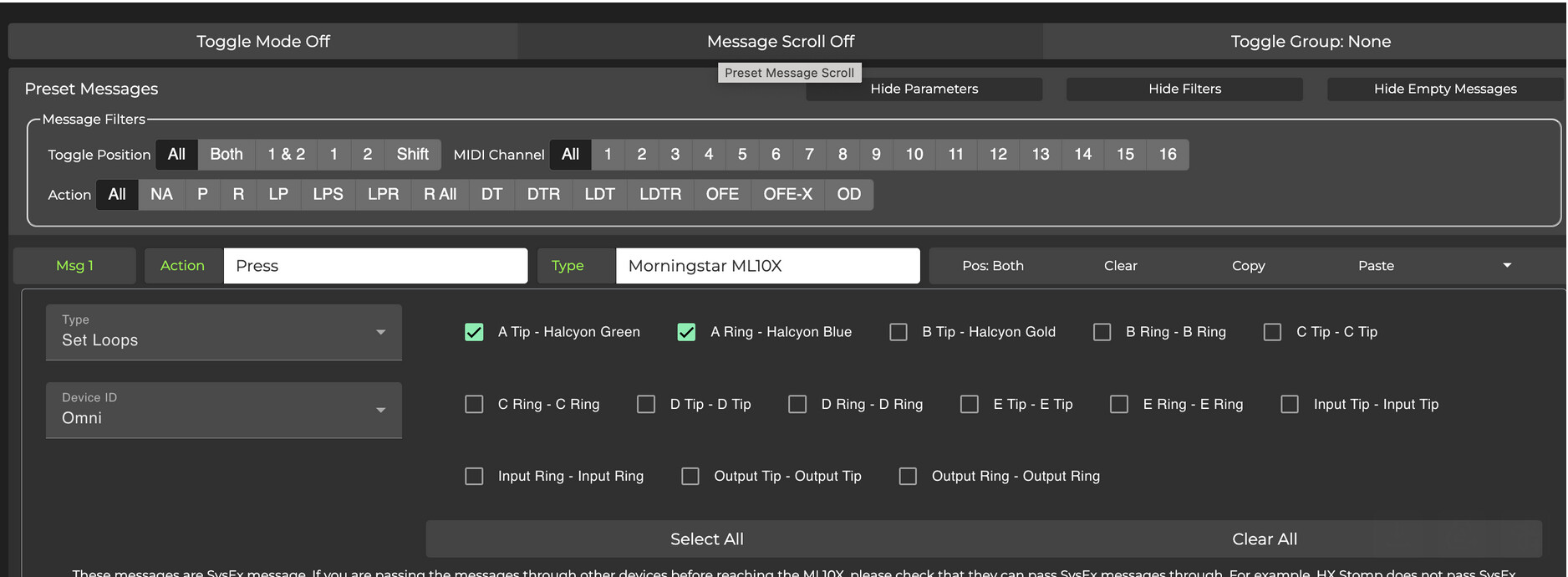Screen dimensions: 1568x577
Task: Select Toggle Position filter 1 & 2
Action: 287,154
